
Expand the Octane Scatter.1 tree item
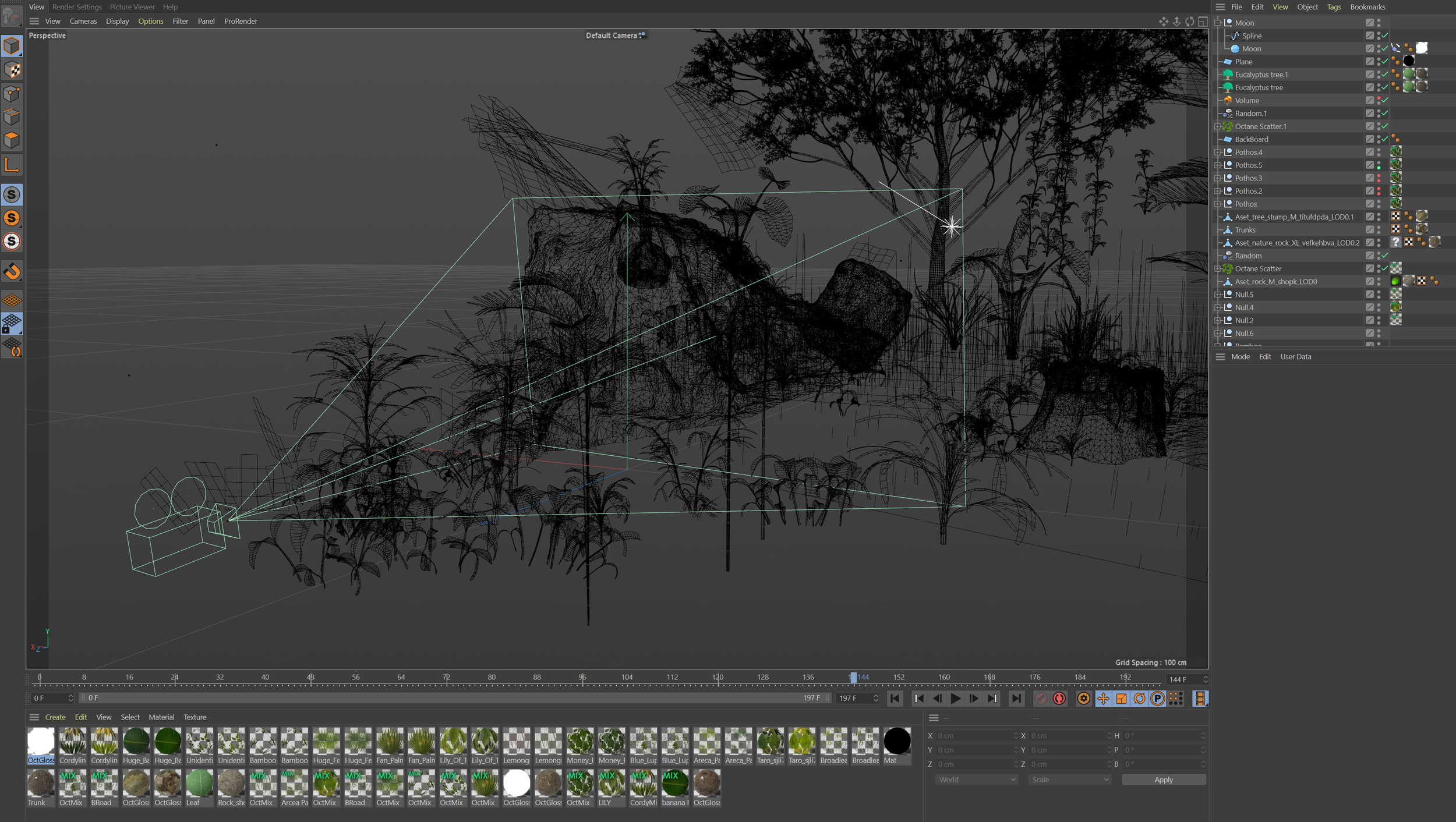[1217, 126]
